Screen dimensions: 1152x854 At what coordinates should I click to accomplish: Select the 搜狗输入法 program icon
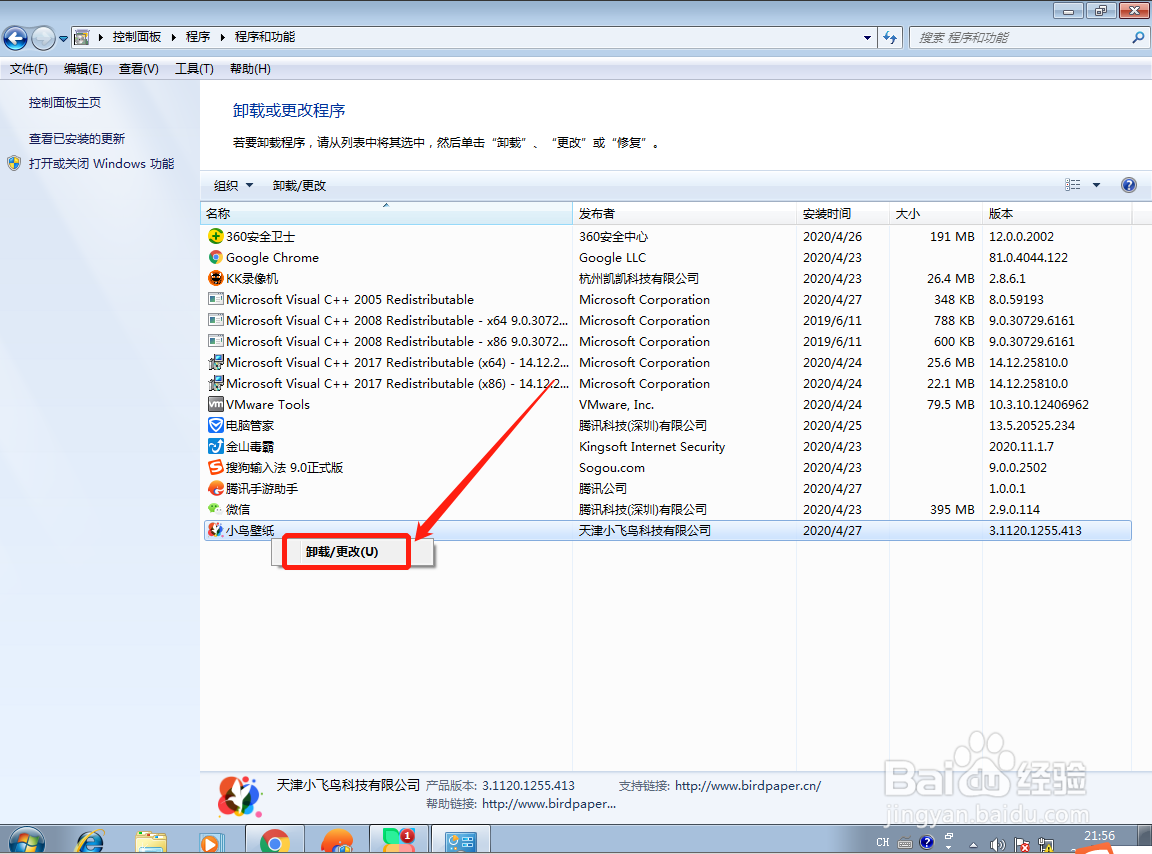click(215, 467)
